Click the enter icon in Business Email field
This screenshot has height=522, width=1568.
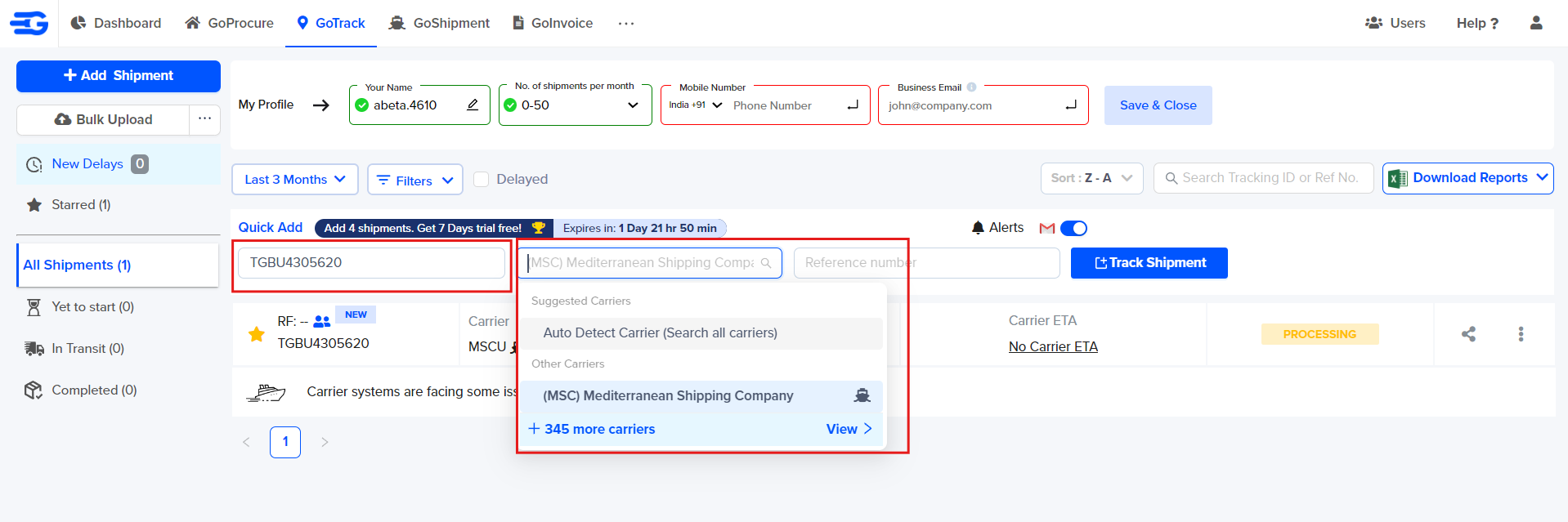click(x=1071, y=105)
